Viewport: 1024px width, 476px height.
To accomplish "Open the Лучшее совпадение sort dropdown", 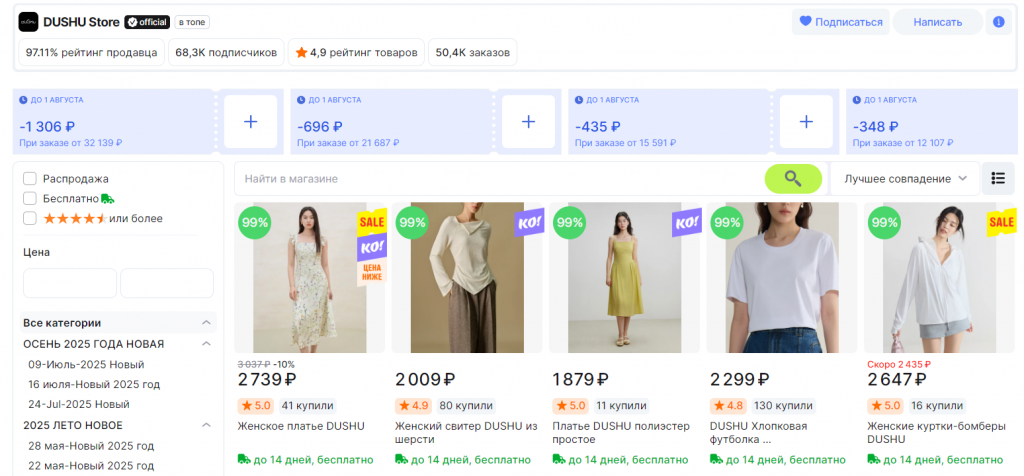I will [x=905, y=178].
